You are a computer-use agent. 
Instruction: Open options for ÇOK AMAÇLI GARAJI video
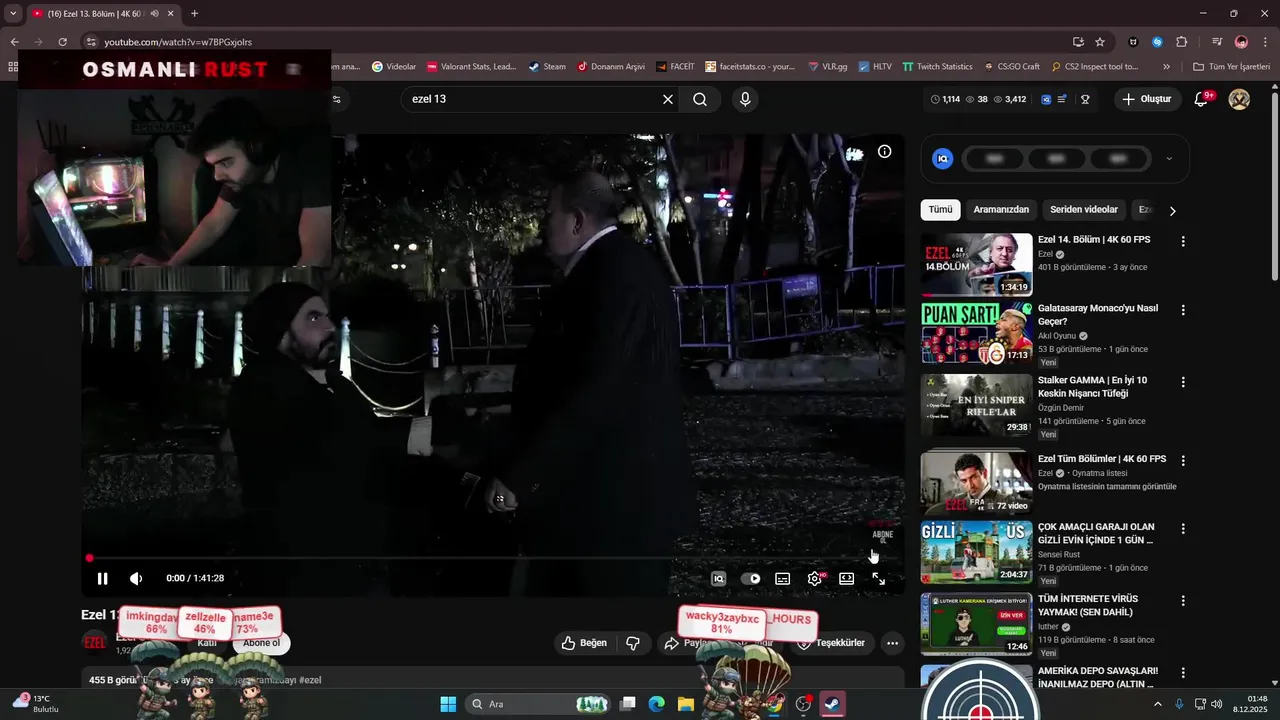[1183, 529]
